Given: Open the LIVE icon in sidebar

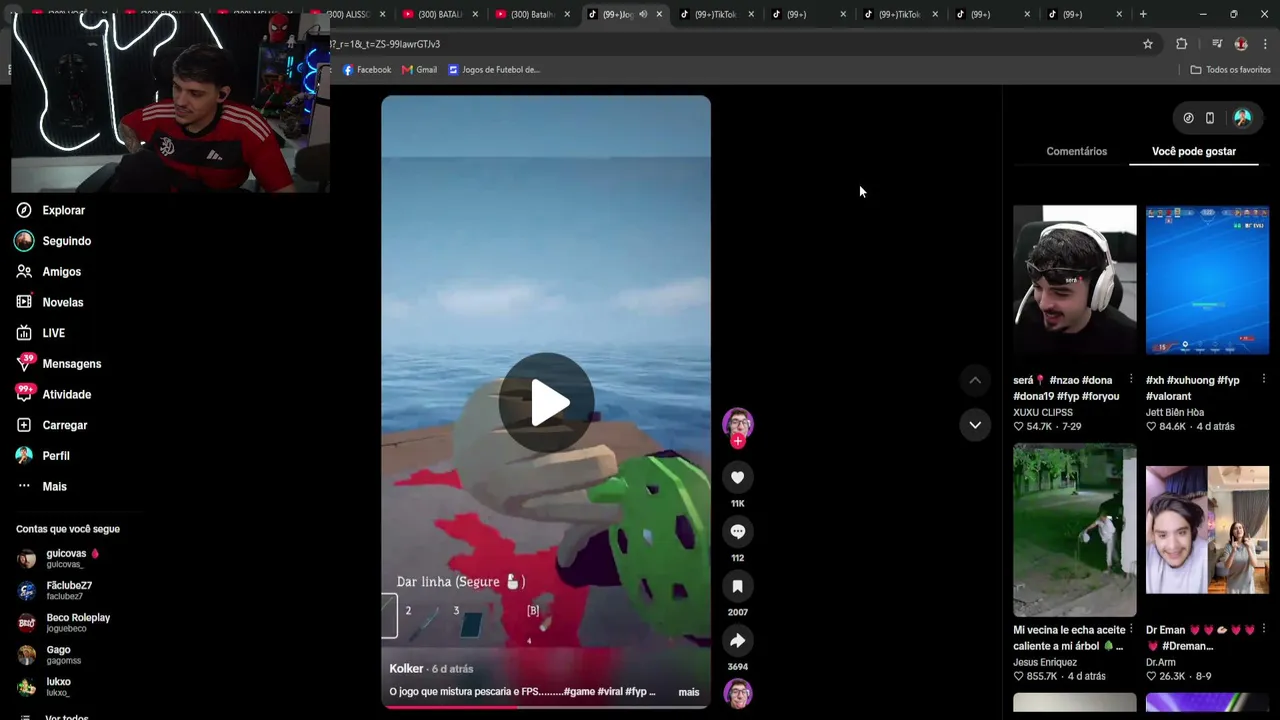Looking at the screenshot, I should 24,333.
